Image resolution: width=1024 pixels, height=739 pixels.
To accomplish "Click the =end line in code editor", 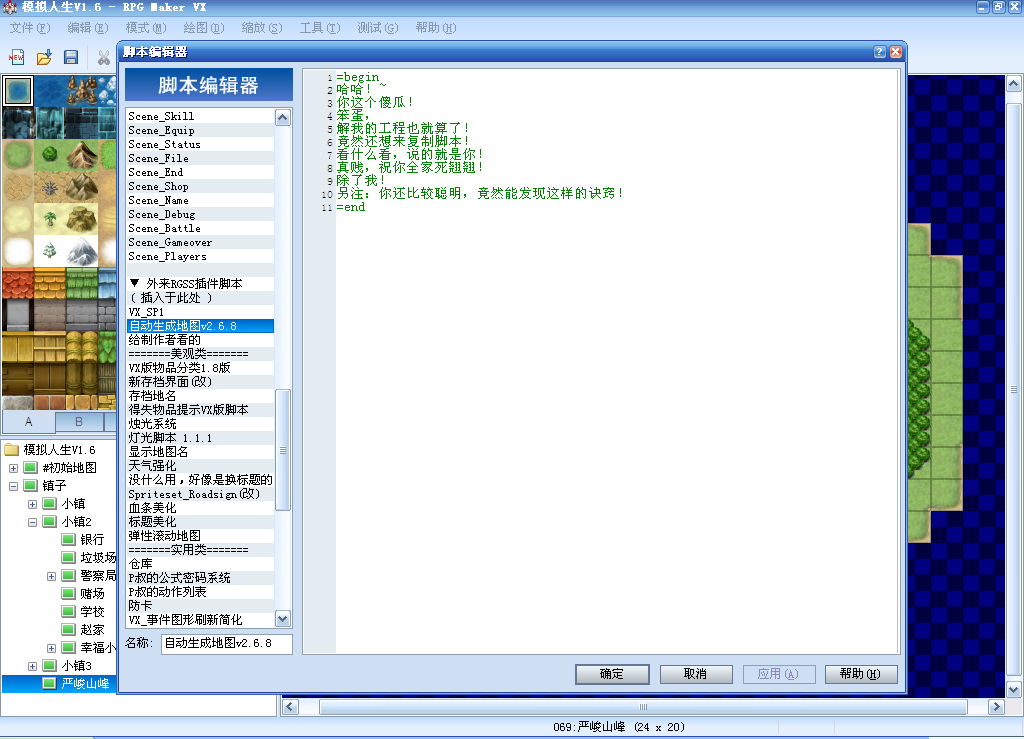I will pos(351,207).
